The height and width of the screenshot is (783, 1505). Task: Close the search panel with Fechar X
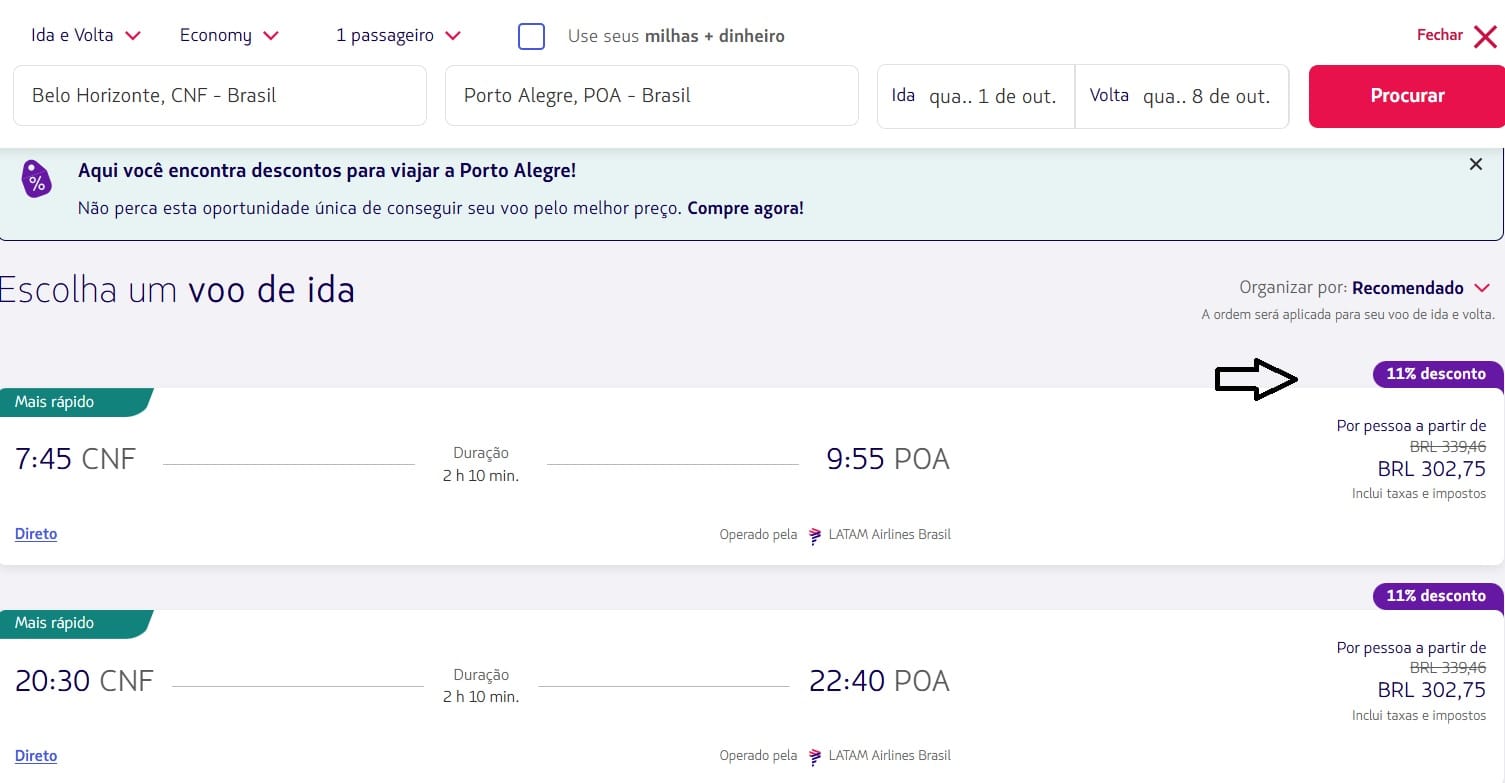pos(1456,36)
